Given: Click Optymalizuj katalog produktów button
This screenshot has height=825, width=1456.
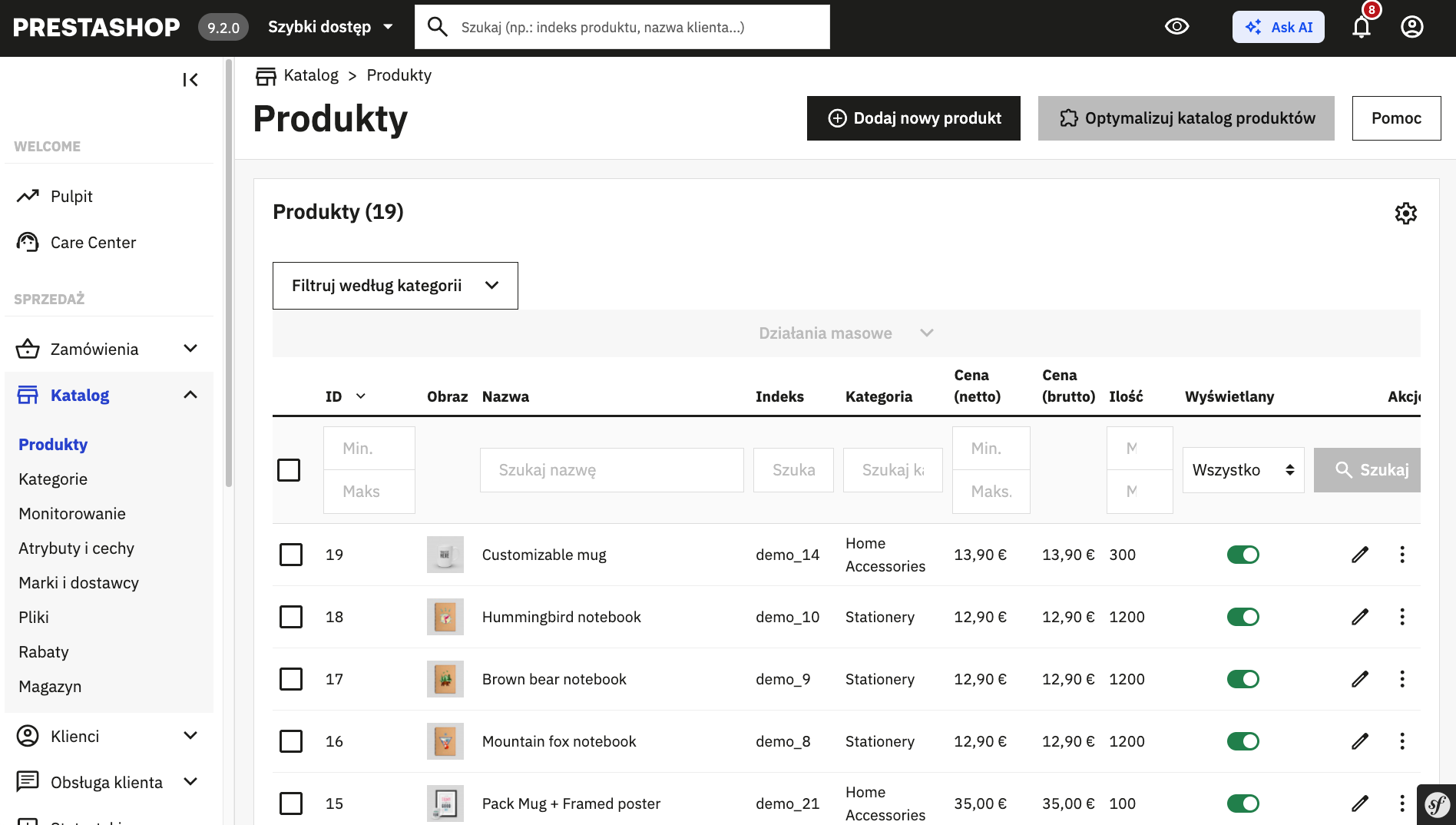Looking at the screenshot, I should point(1186,118).
